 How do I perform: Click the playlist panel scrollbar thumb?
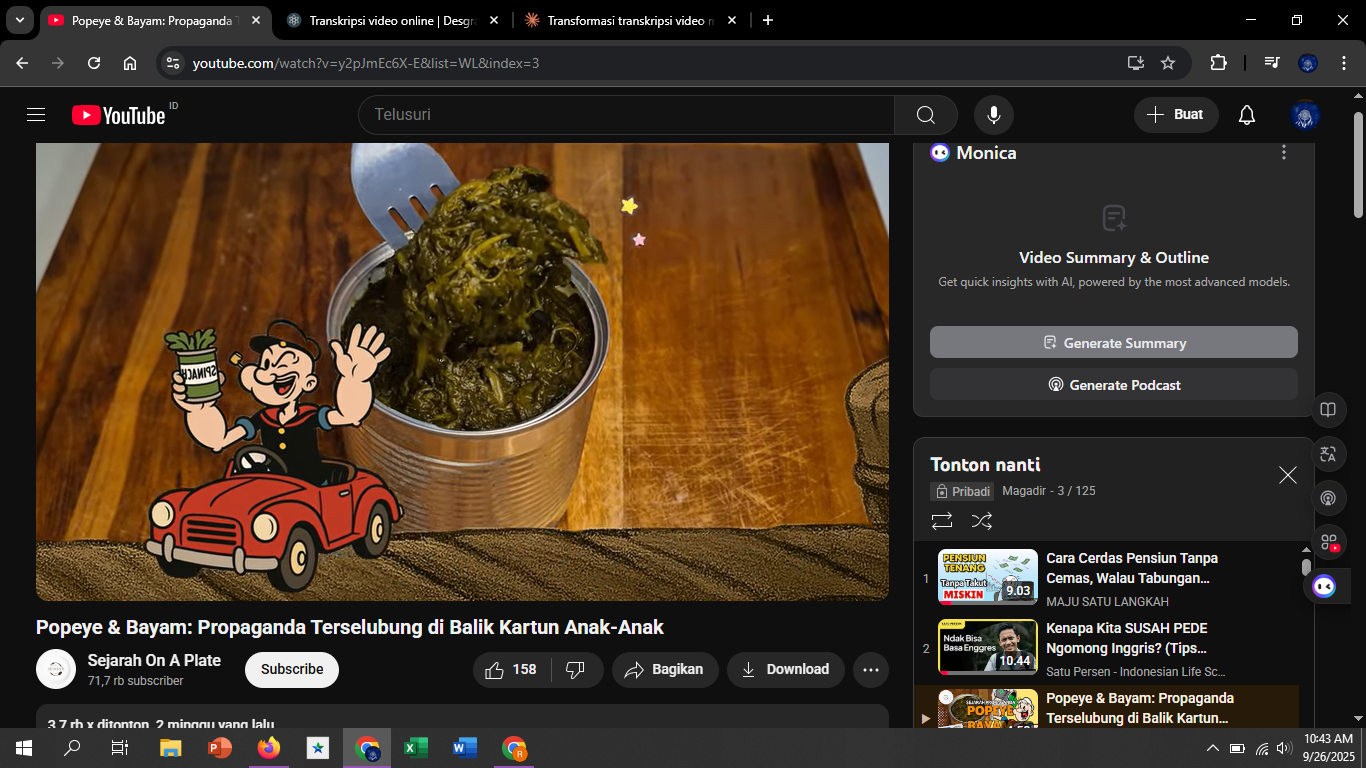[x=1306, y=567]
